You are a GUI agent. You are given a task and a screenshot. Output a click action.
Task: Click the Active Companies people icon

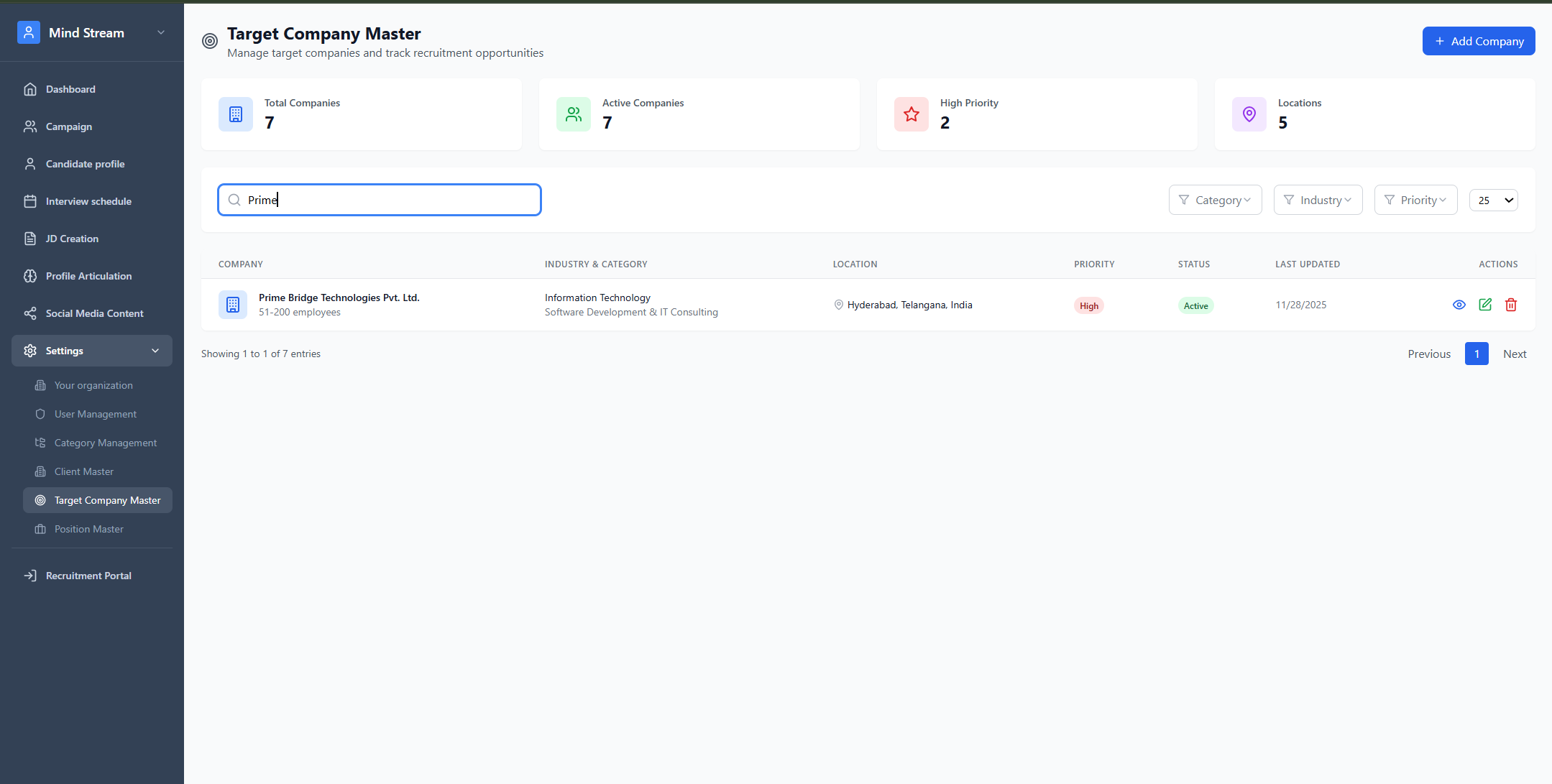(574, 114)
